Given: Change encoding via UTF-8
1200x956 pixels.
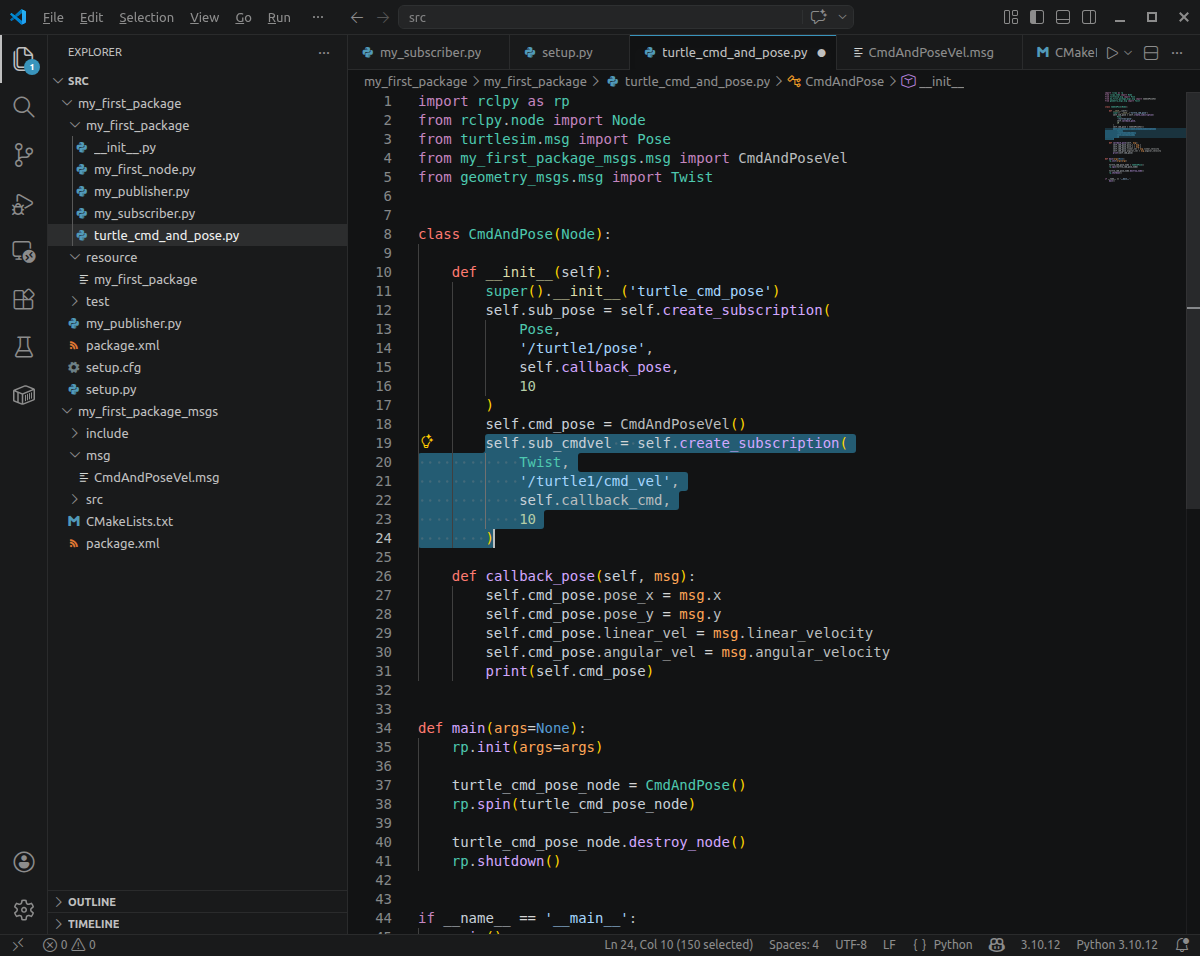Looking at the screenshot, I should [x=851, y=944].
